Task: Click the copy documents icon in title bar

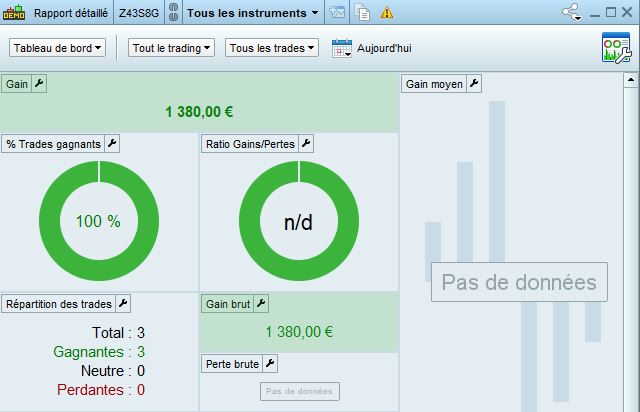Action: [x=362, y=13]
